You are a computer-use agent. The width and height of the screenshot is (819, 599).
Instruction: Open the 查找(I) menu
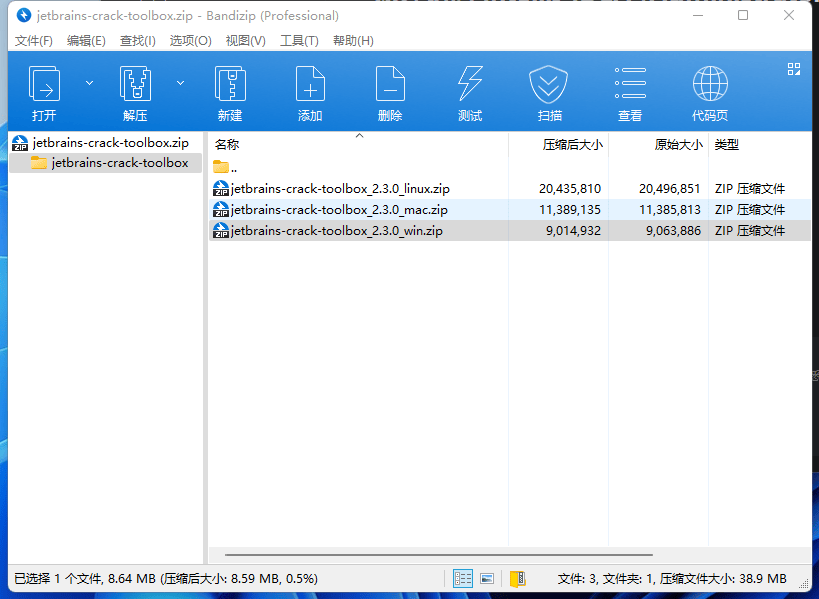pyautogui.click(x=138, y=41)
